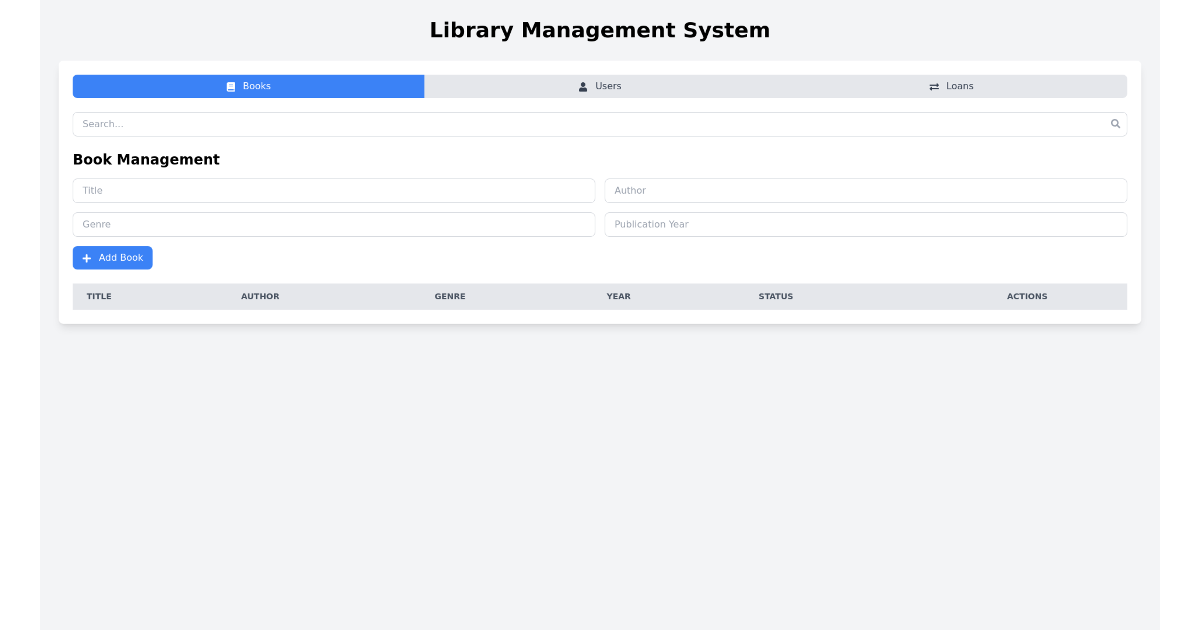Image resolution: width=1200 pixels, height=630 pixels.
Task: Click the YEAR column header
Action: tap(618, 296)
